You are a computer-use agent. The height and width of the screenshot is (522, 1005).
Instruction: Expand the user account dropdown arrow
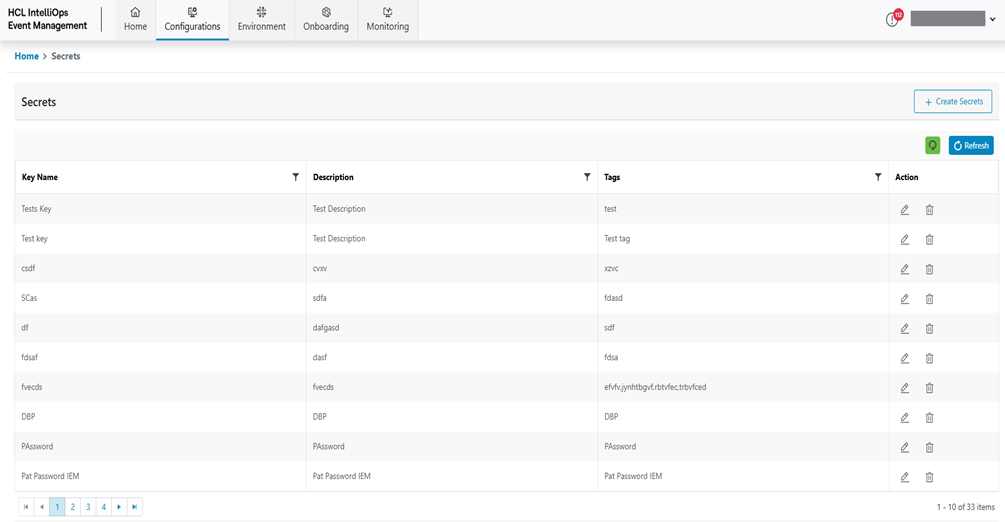(993, 20)
